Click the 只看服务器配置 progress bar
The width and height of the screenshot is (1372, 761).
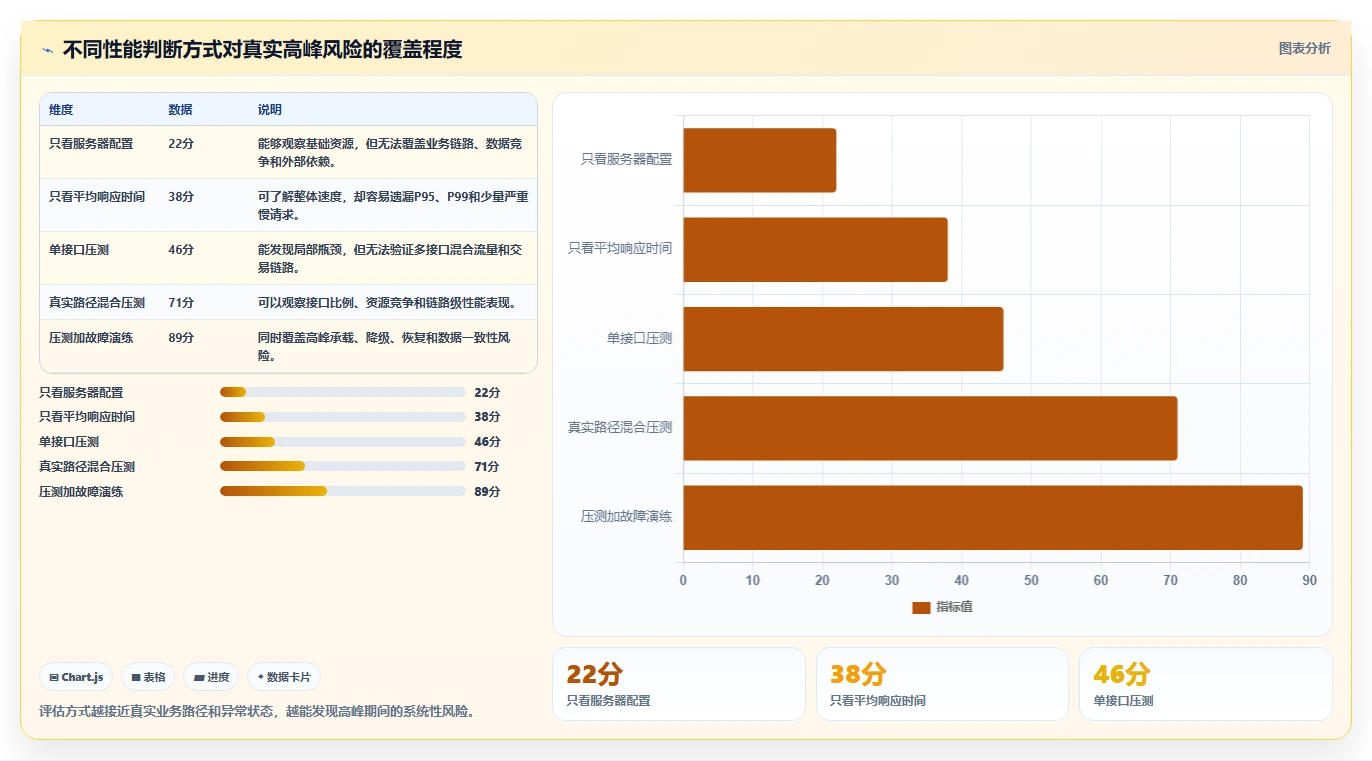342,392
